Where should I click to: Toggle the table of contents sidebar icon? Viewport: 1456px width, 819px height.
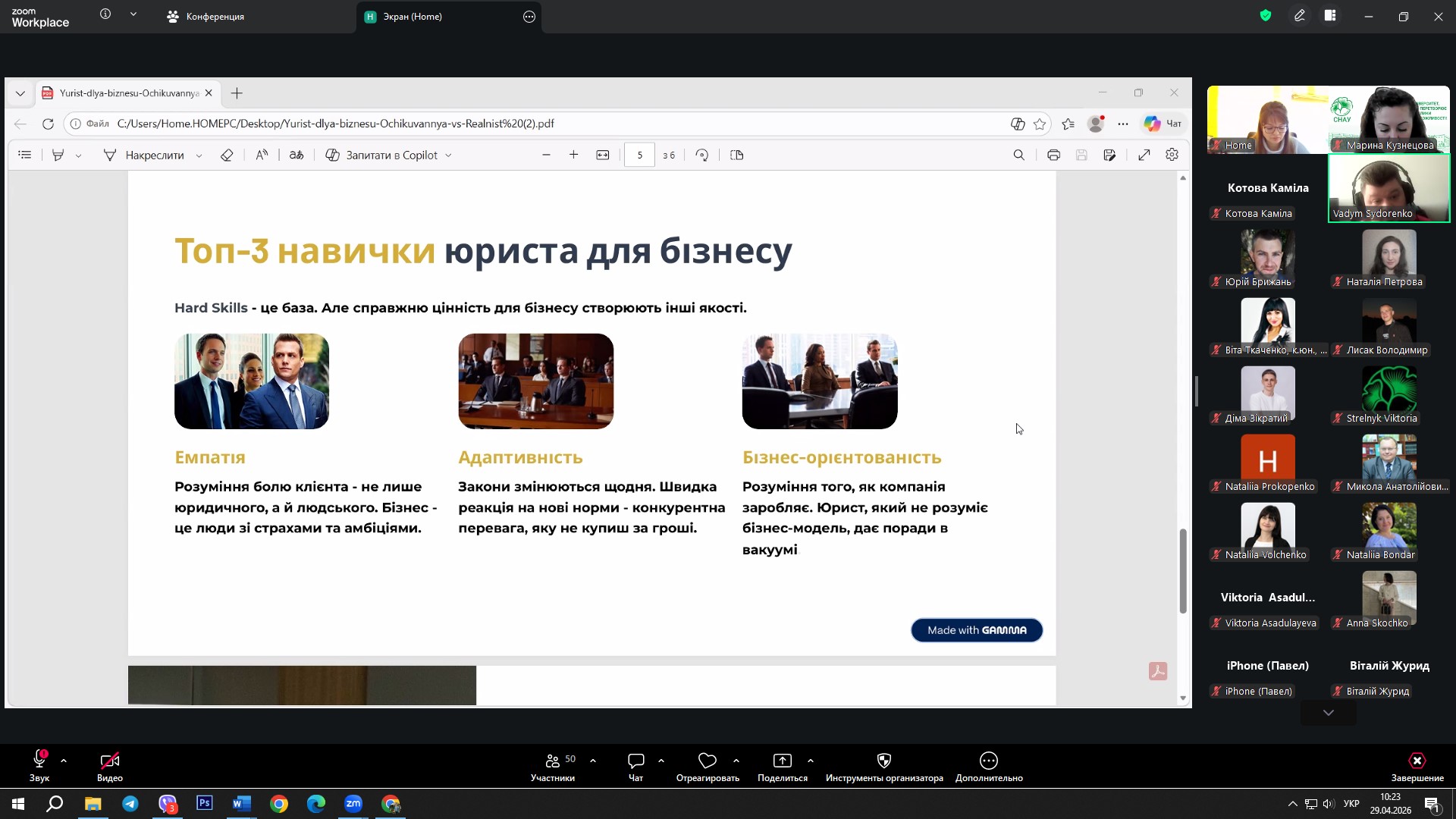(25, 155)
